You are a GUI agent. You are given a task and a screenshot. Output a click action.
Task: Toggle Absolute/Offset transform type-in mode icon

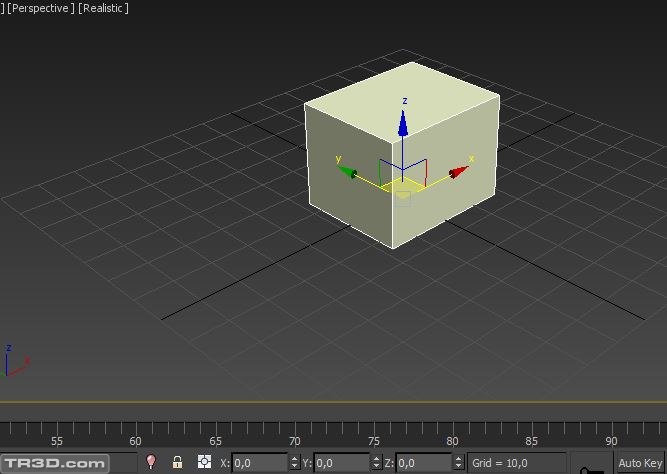pyautogui.click(x=204, y=462)
